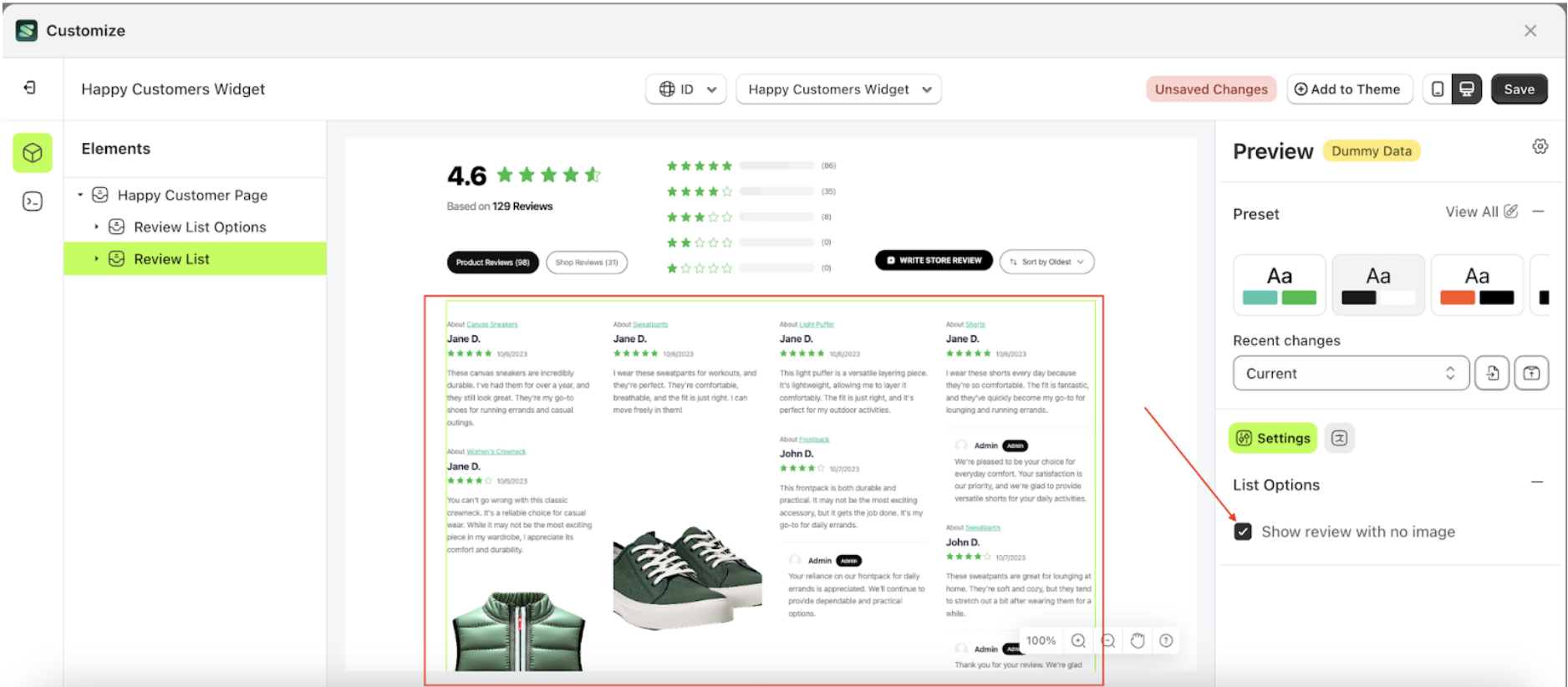
Task: Collapse the List Options section
Action: tap(1536, 483)
